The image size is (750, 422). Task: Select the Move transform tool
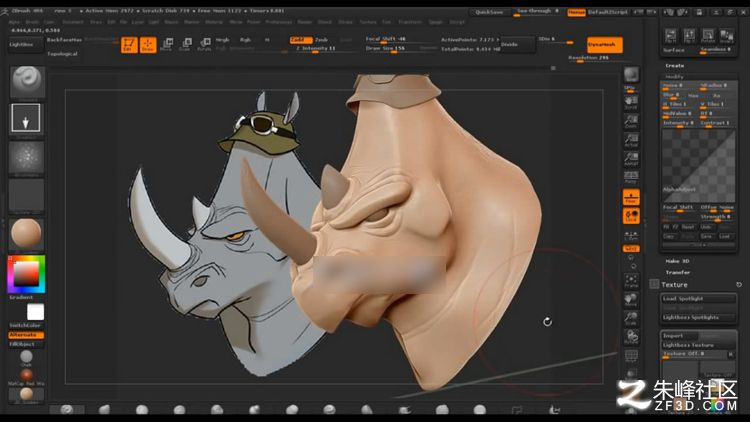click(x=167, y=44)
